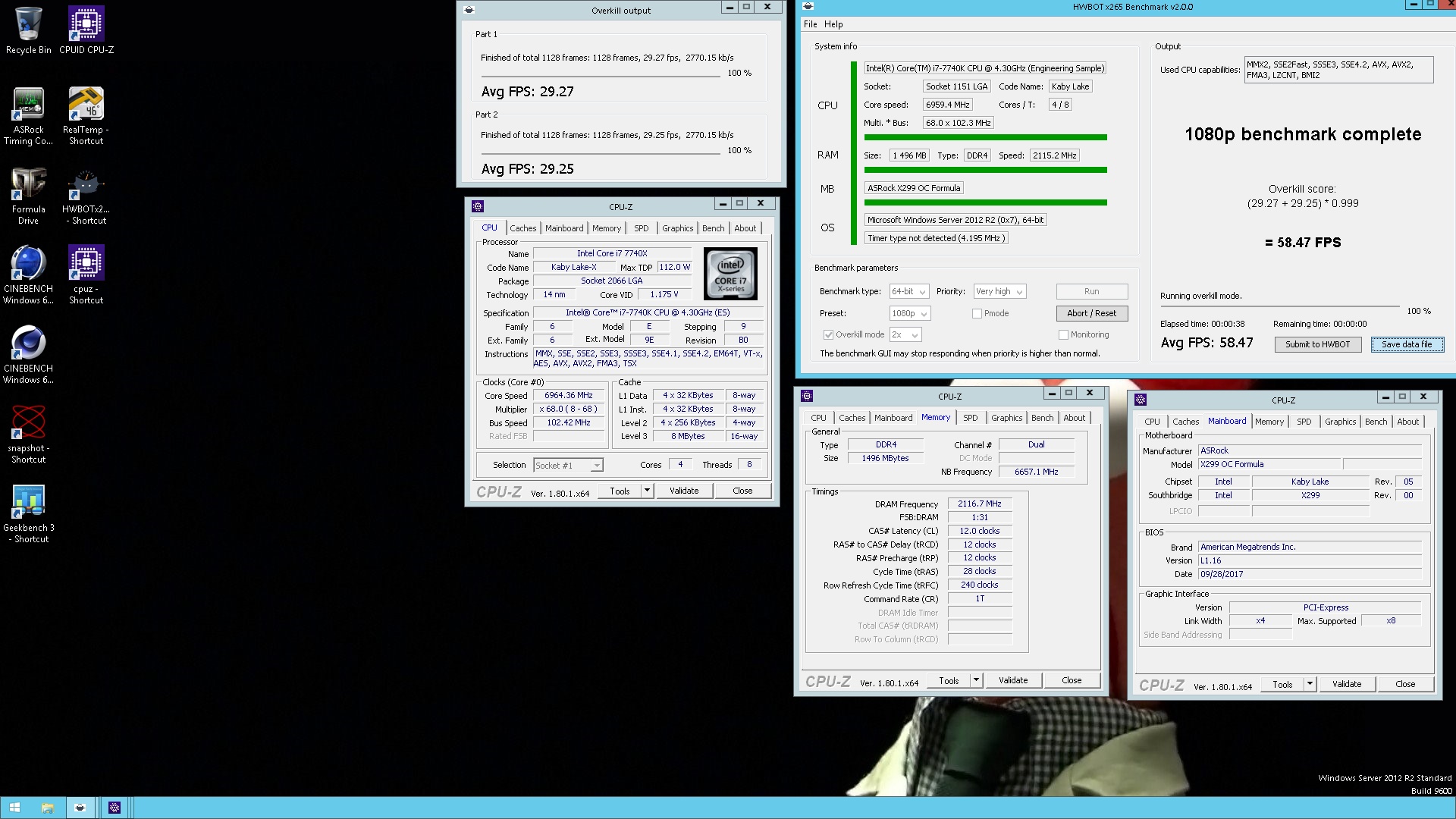Viewport: 1456px width, 819px height.
Task: Click the BIOS Version L1.16 field
Action: pyautogui.click(x=1310, y=560)
